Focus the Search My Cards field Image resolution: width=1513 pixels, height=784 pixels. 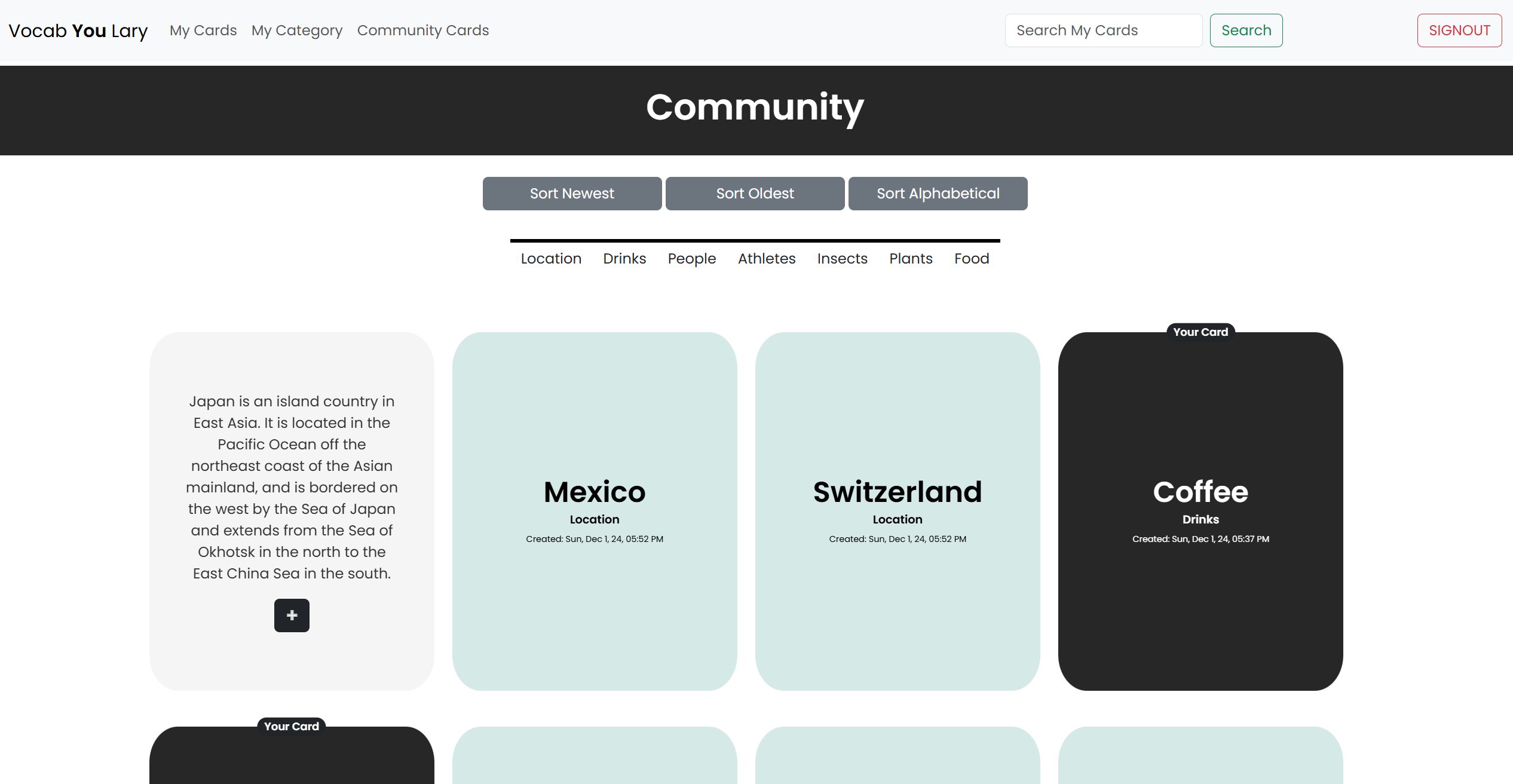click(x=1103, y=30)
